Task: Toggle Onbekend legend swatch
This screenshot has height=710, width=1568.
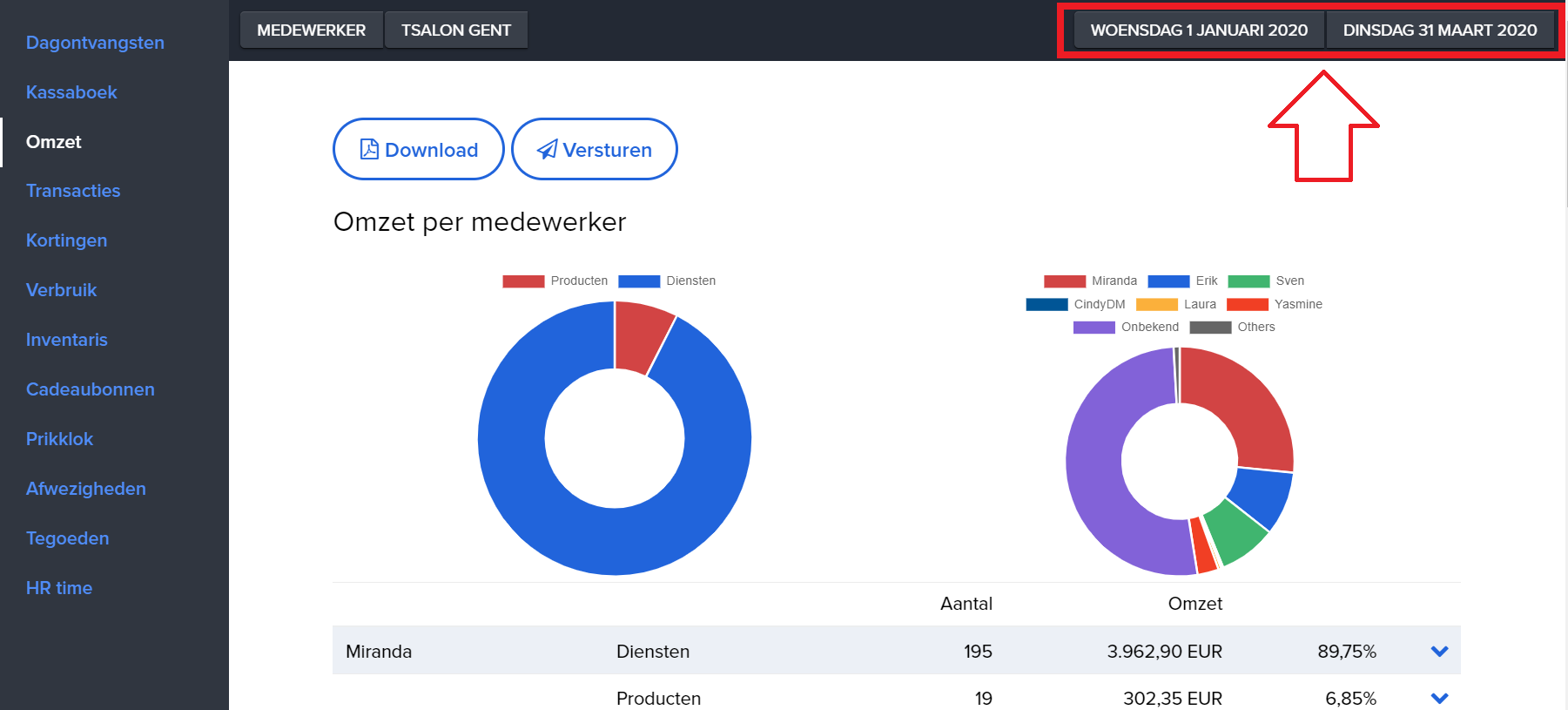Action: [1094, 327]
